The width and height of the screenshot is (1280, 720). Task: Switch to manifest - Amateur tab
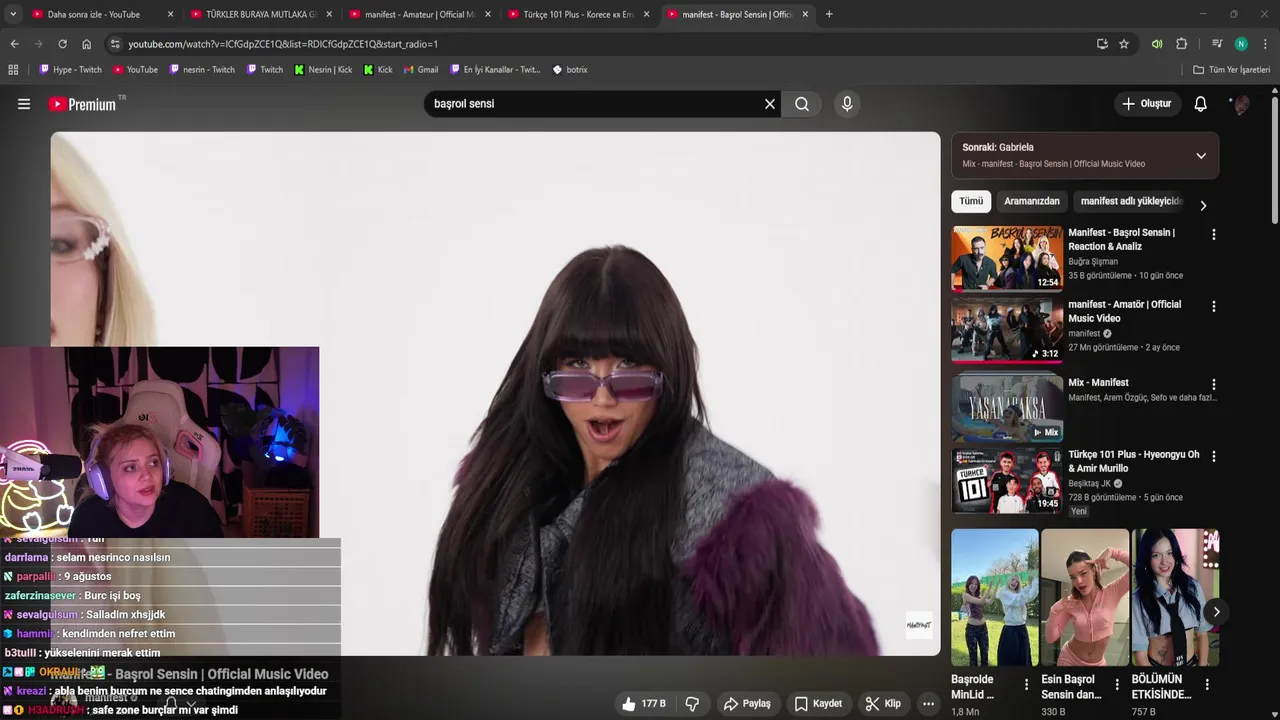click(419, 14)
